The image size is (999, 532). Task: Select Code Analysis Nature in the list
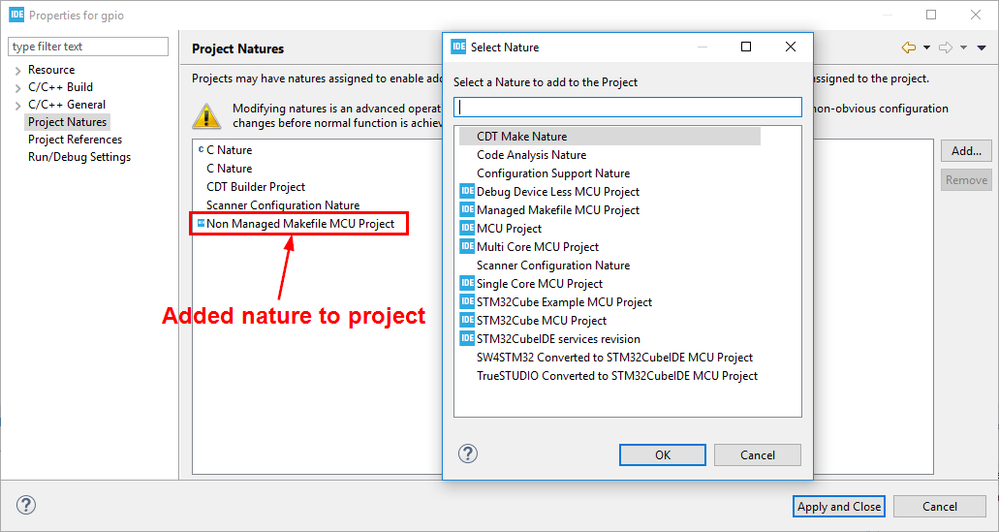coord(531,155)
